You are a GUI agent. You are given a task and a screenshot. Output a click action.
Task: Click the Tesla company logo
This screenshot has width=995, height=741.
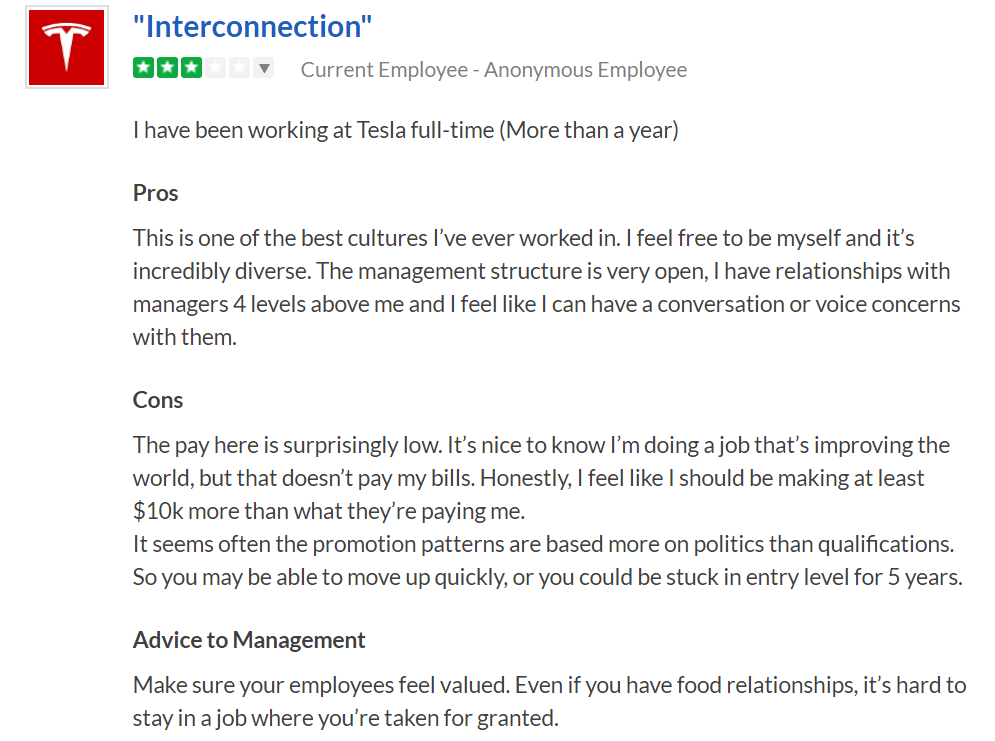(x=67, y=48)
